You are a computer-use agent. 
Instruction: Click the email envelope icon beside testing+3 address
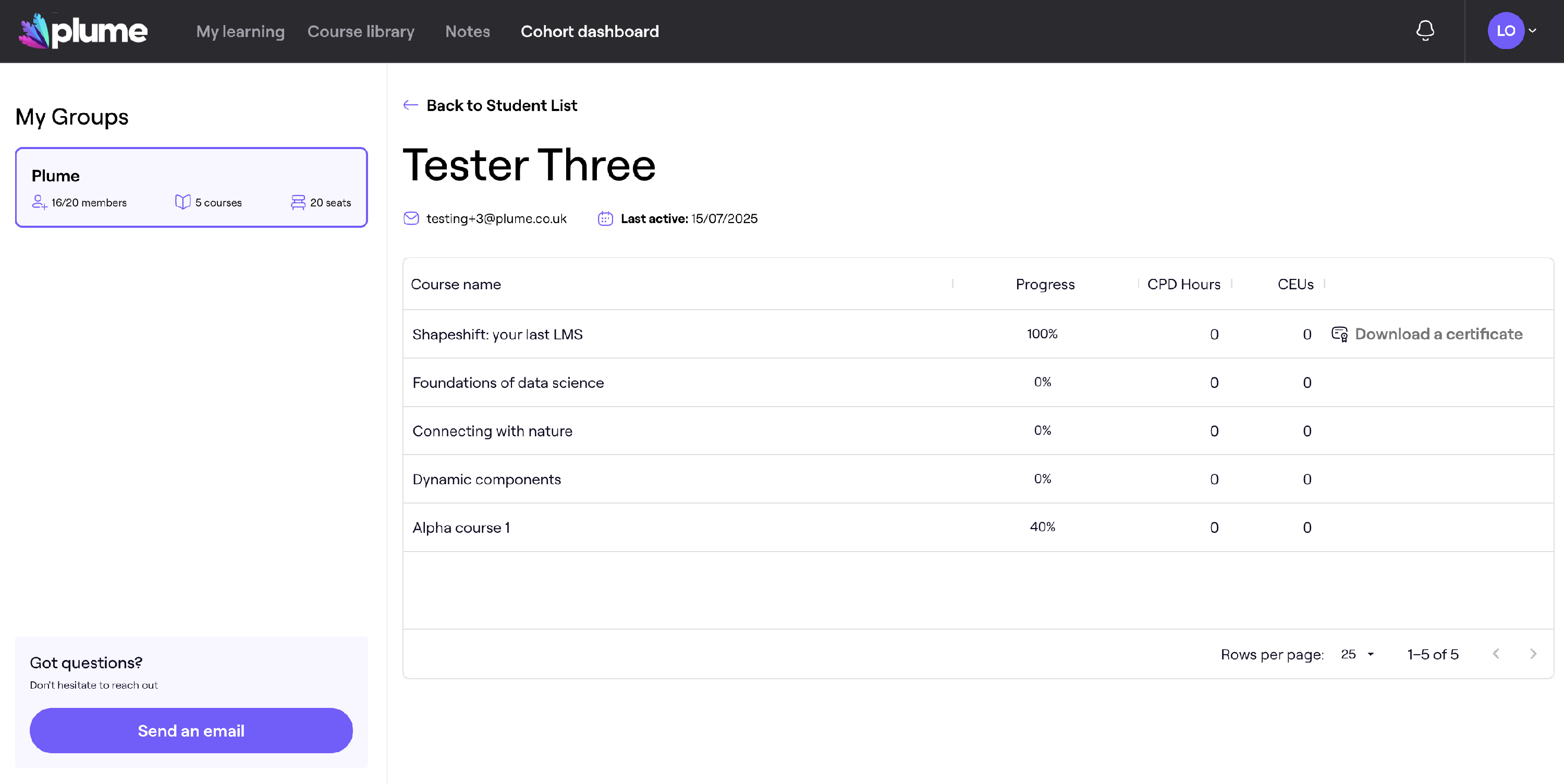(x=411, y=218)
